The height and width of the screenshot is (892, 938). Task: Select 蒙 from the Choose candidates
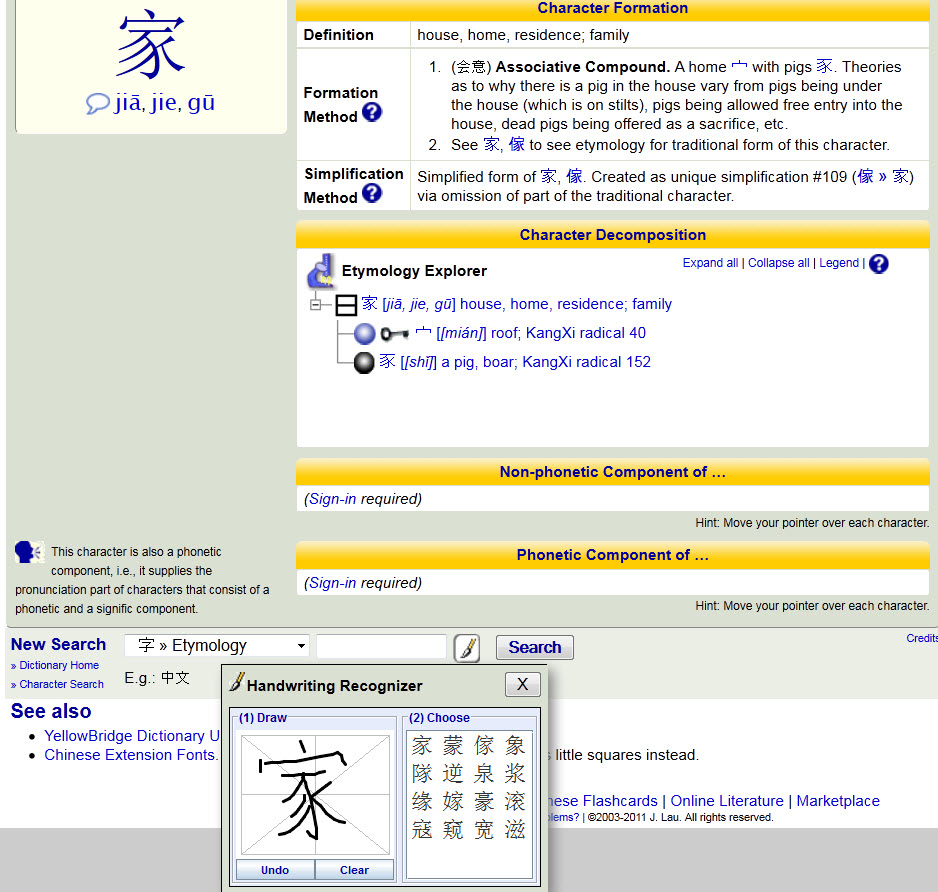pyautogui.click(x=452, y=745)
